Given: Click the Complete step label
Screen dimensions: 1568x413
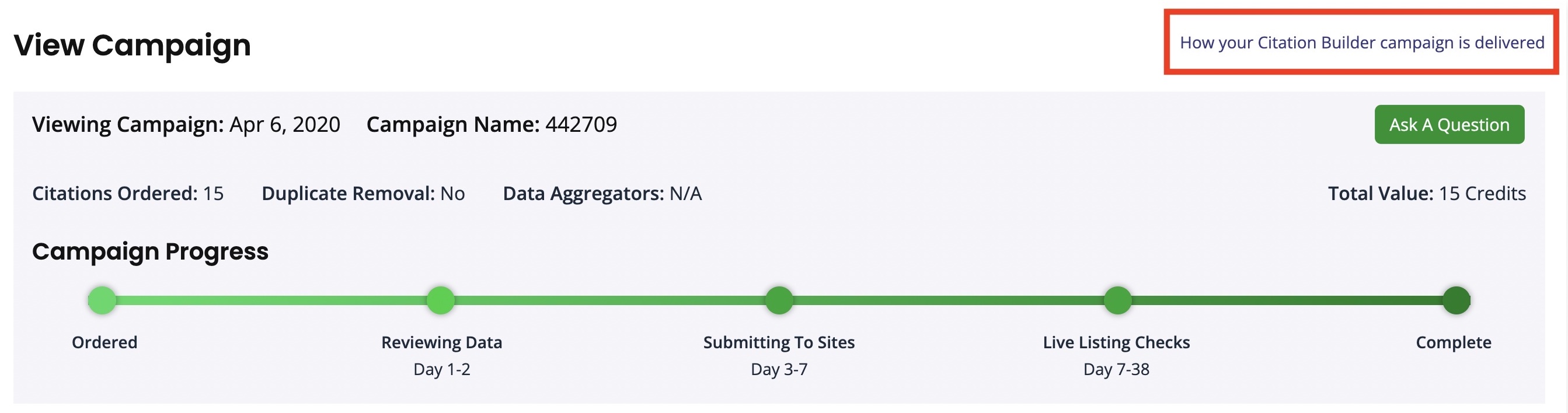Looking at the screenshot, I should (x=1453, y=342).
